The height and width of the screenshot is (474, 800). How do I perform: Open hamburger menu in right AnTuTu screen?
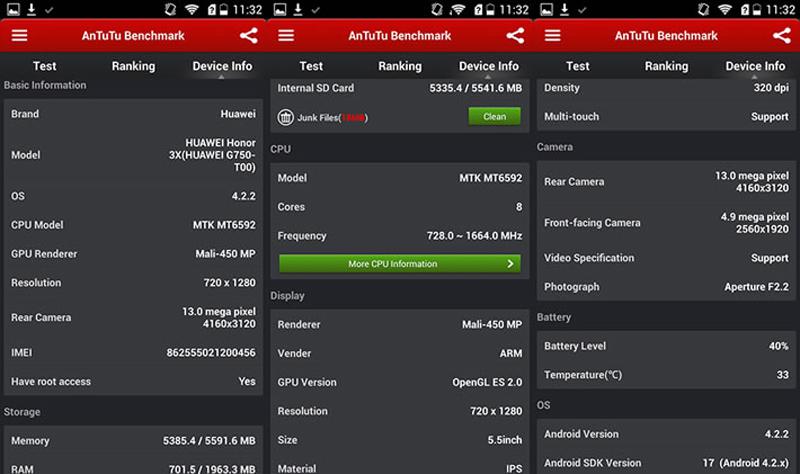tap(553, 35)
